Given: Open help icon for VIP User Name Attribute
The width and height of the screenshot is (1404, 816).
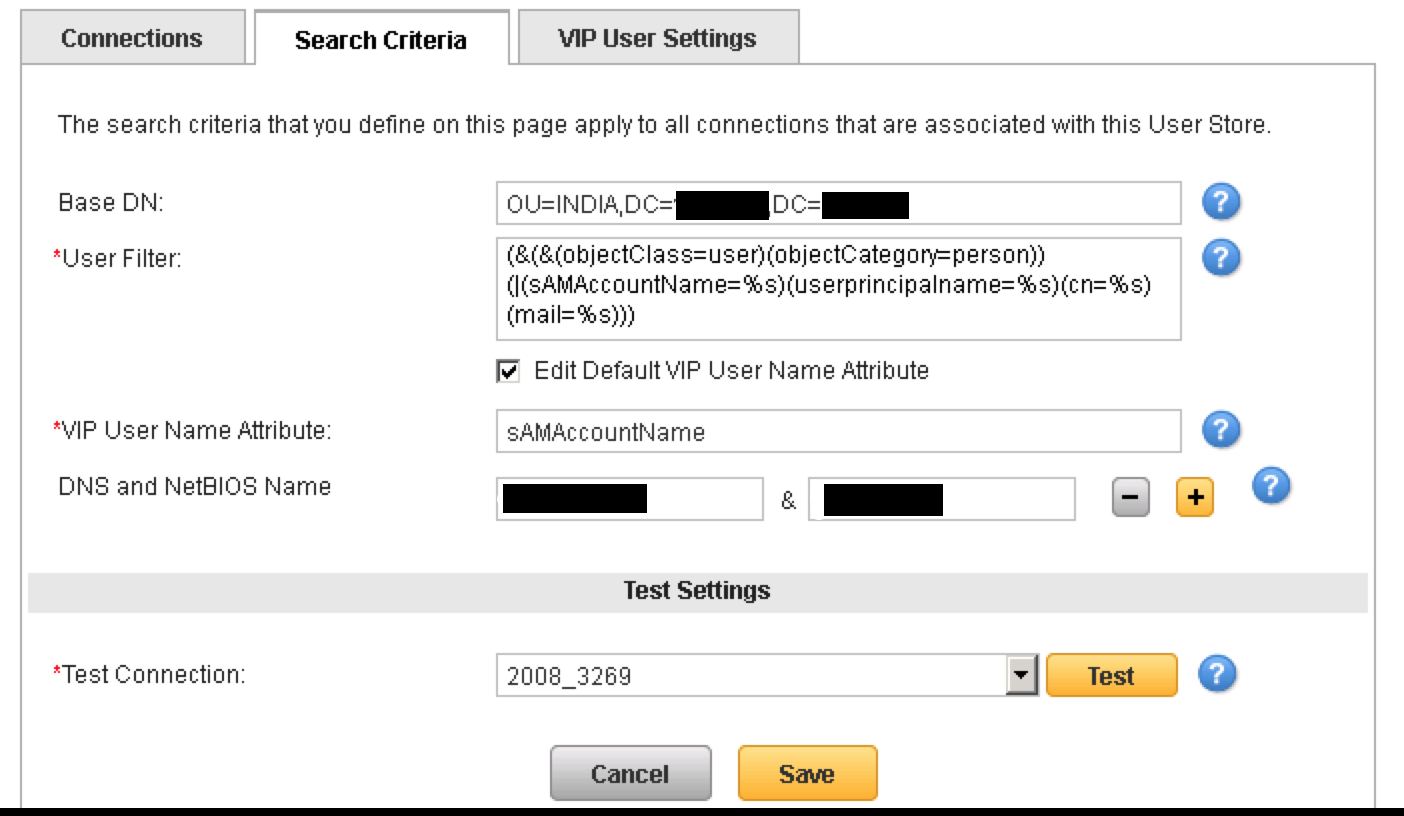Looking at the screenshot, I should pos(1221,430).
